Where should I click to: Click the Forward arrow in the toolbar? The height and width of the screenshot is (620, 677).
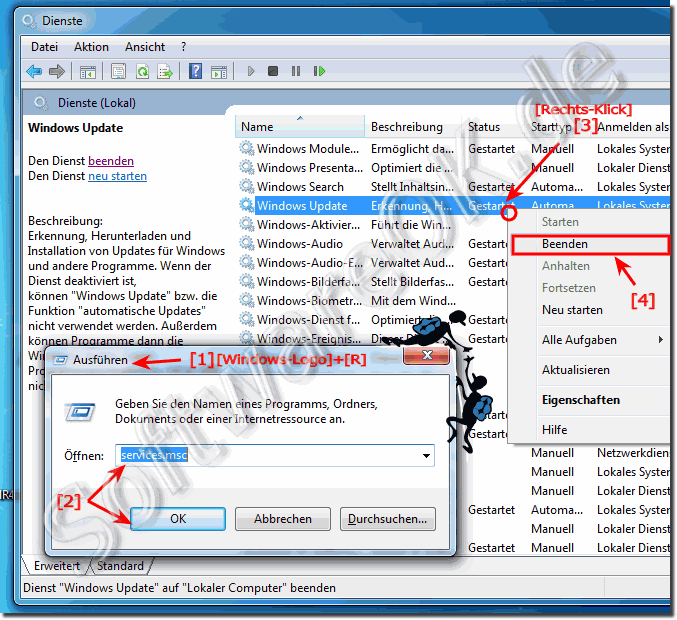click(57, 71)
